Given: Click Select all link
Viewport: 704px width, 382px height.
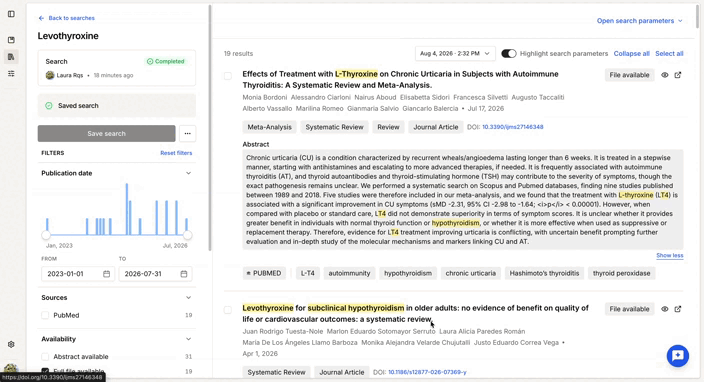Looking at the screenshot, I should [669, 53].
